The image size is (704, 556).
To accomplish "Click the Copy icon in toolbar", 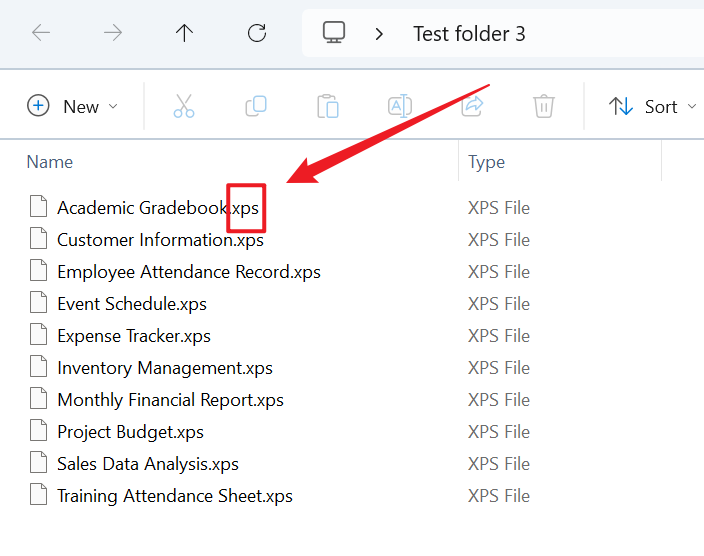I will click(256, 106).
